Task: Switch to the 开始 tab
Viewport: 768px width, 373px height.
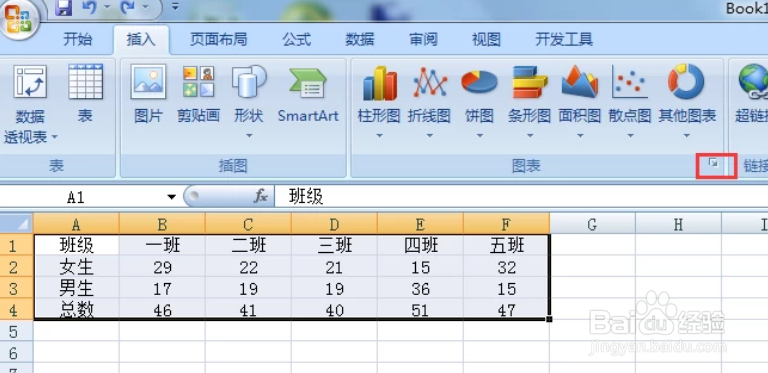Action: pos(77,40)
